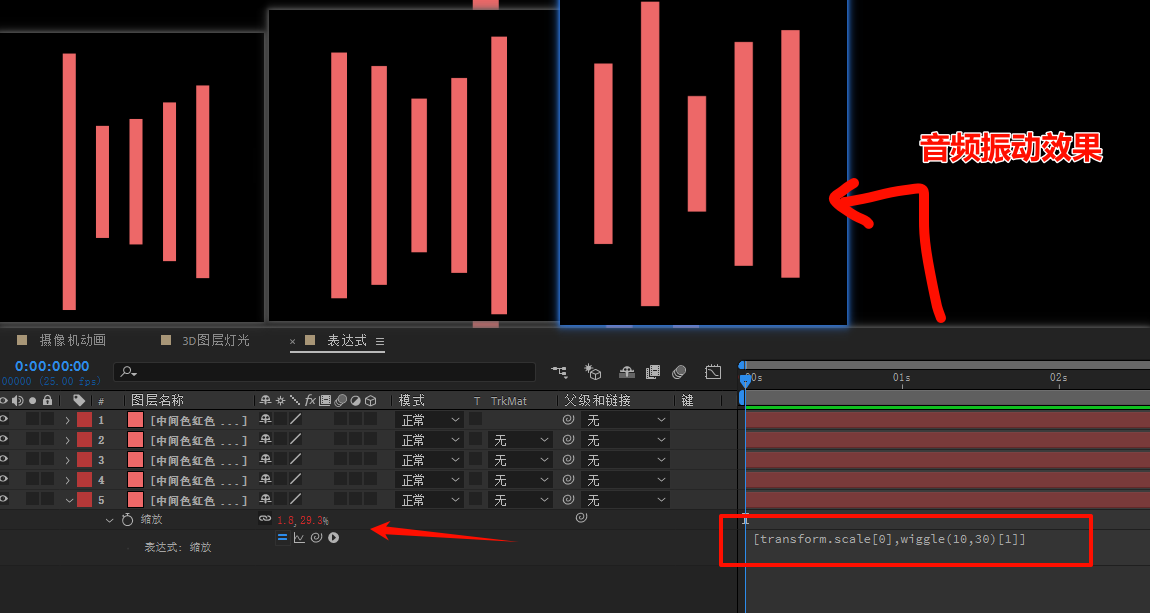
Task: Use the expression pick whip icon
Action: pyautogui.click(x=316, y=537)
